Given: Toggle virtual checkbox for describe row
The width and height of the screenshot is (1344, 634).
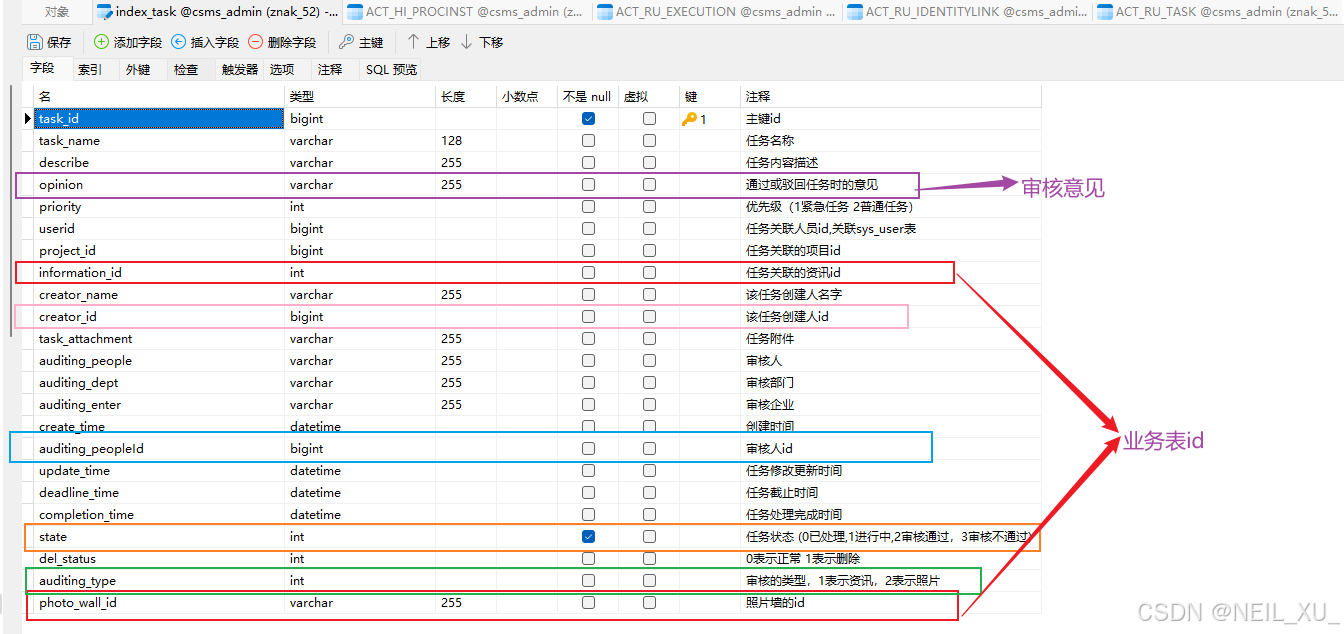Looking at the screenshot, I should 649,162.
